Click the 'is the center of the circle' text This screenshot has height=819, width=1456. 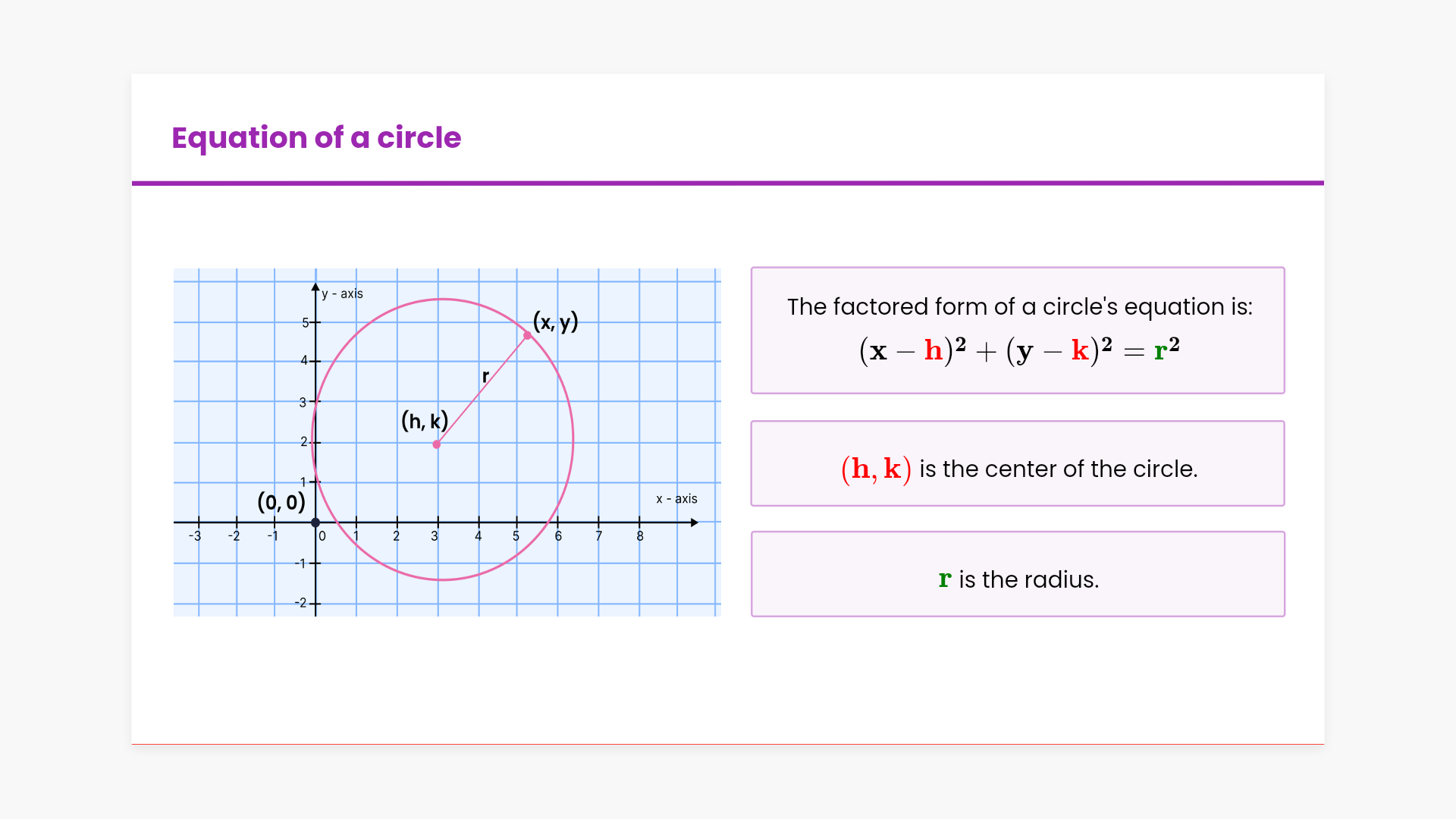click(1058, 469)
